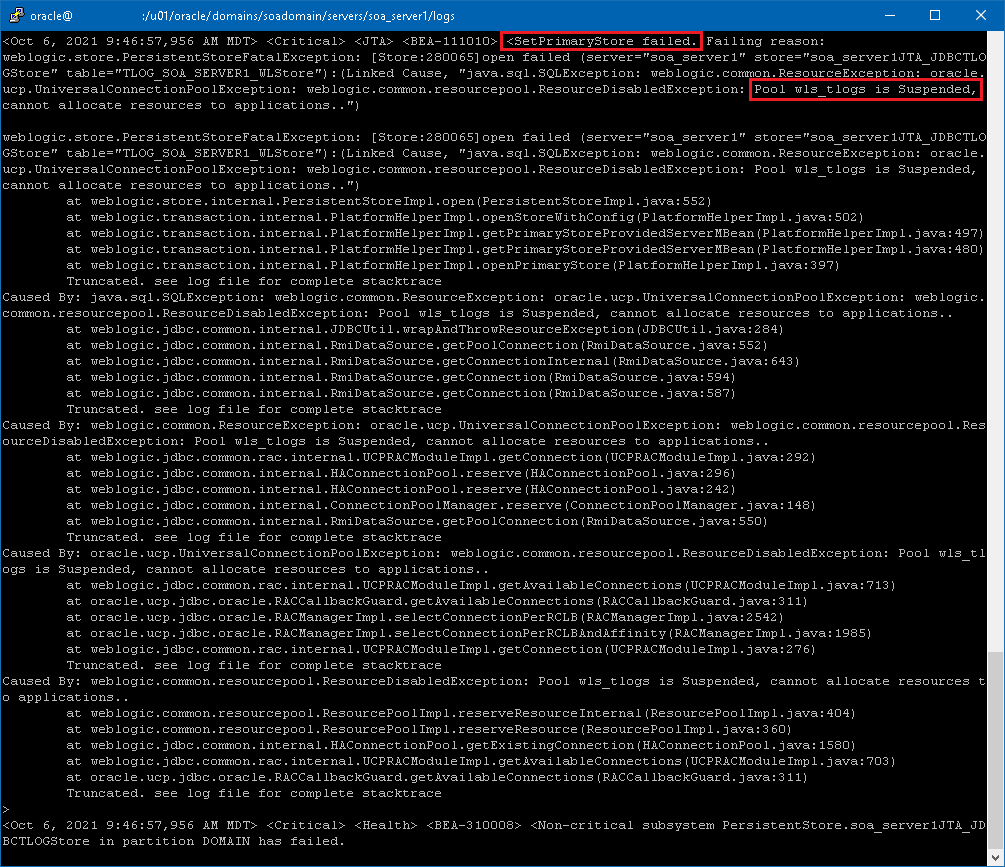1005x867 pixels.
Task: Click the <JTA> subsystem tag
Action: (373, 41)
